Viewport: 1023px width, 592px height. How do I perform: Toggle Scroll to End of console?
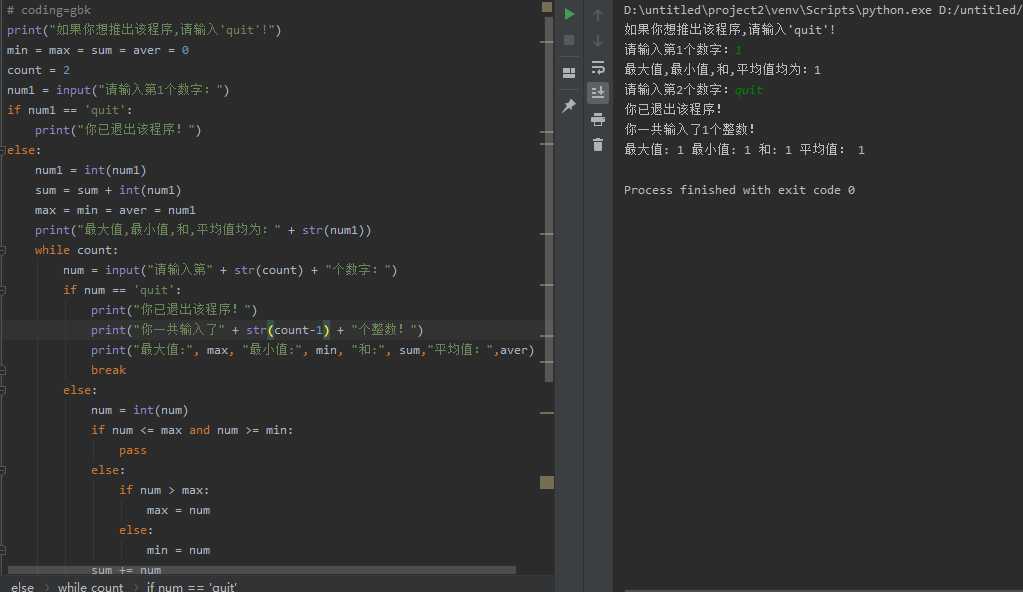[598, 93]
